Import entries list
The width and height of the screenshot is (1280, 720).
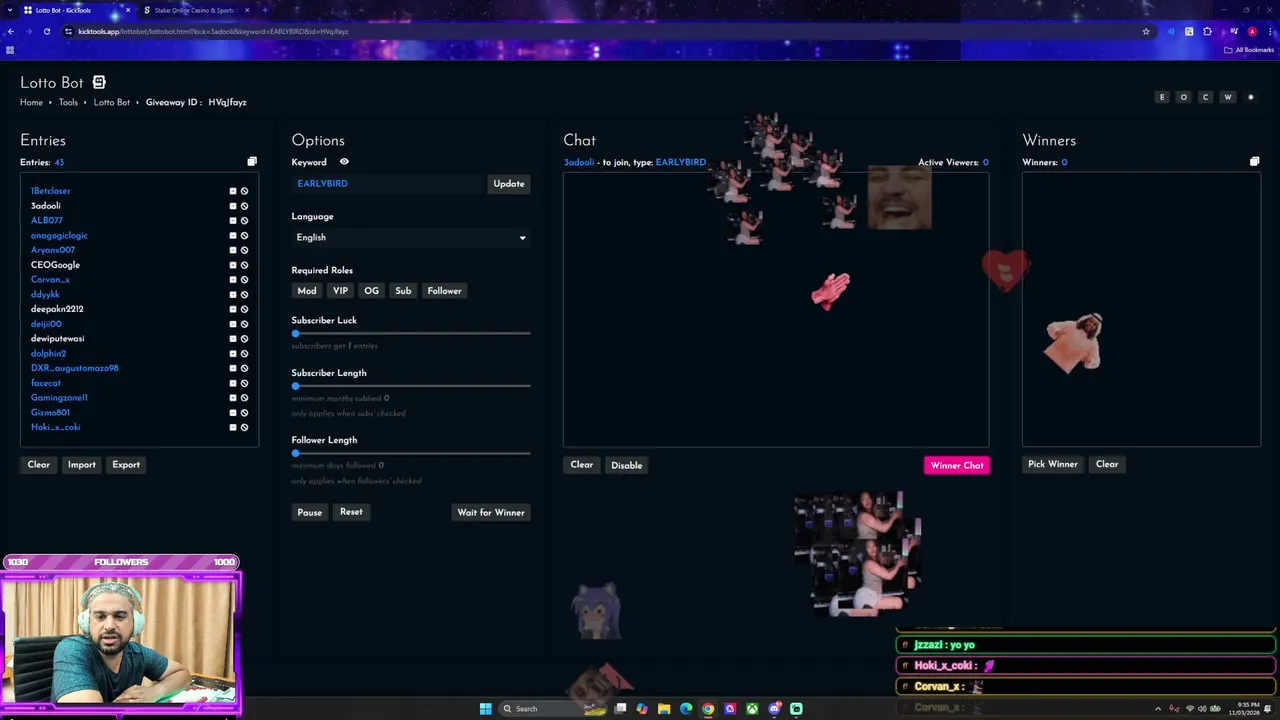82,465
